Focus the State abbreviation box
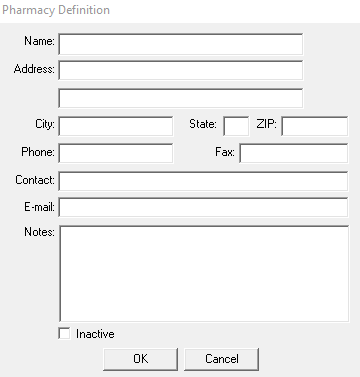This screenshot has width=360, height=377. 236,126
